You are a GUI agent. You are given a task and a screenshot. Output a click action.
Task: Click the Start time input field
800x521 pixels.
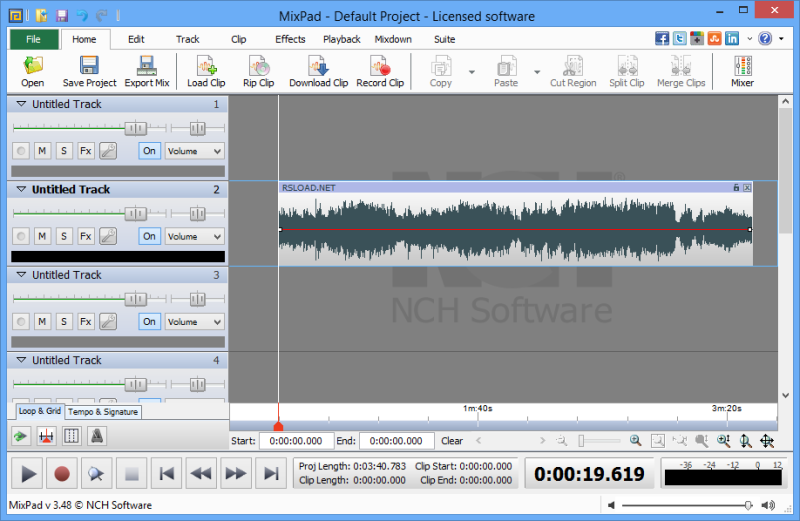[296, 441]
